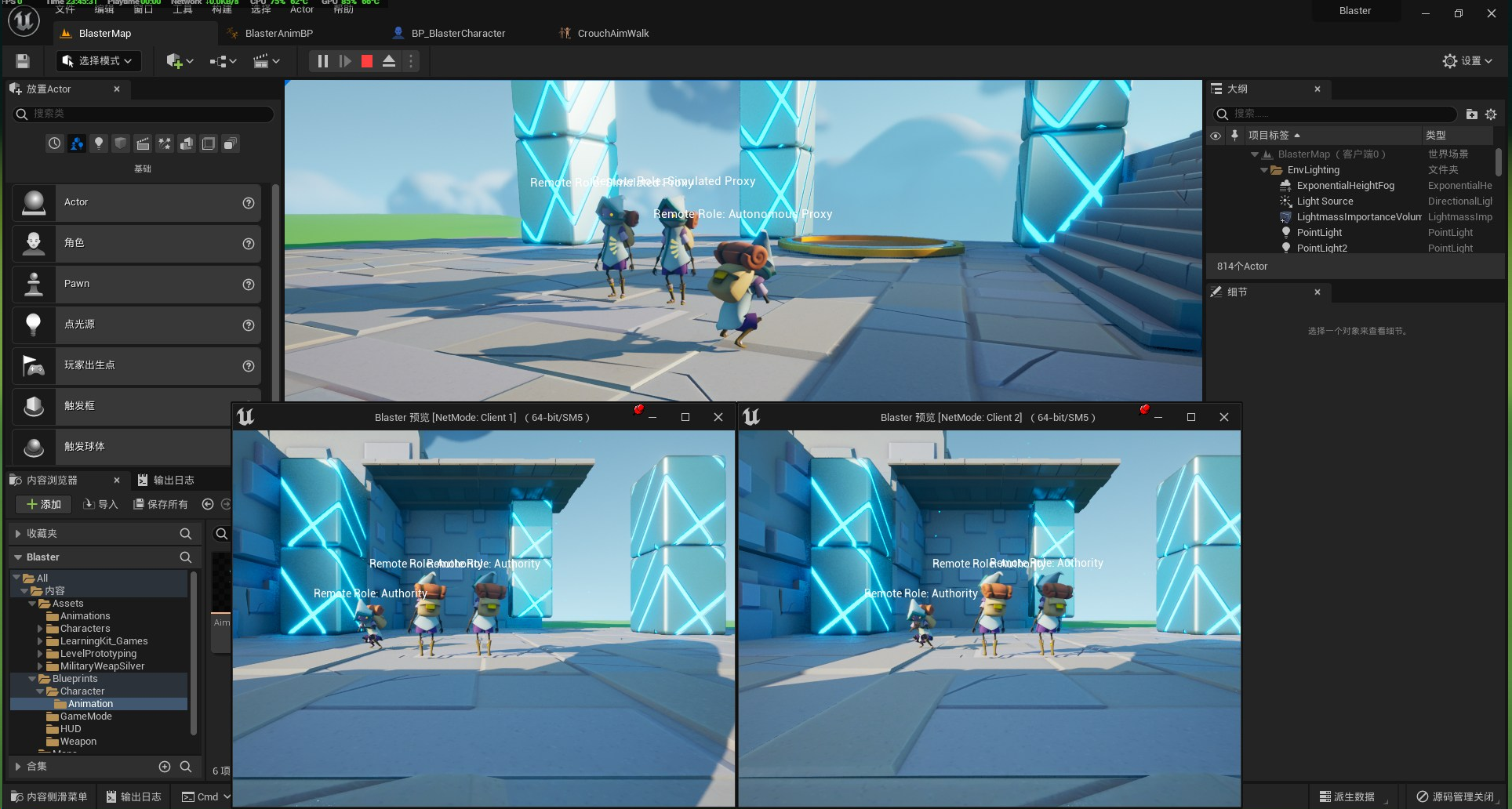Viewport: 1512px width, 809px height.
Task: Select the Geometry category icon
Action: coord(187,143)
